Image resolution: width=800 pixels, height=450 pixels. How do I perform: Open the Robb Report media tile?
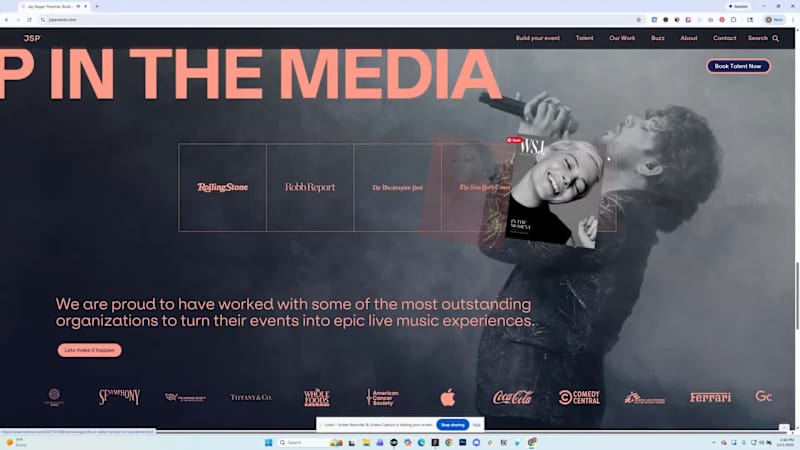tap(310, 187)
